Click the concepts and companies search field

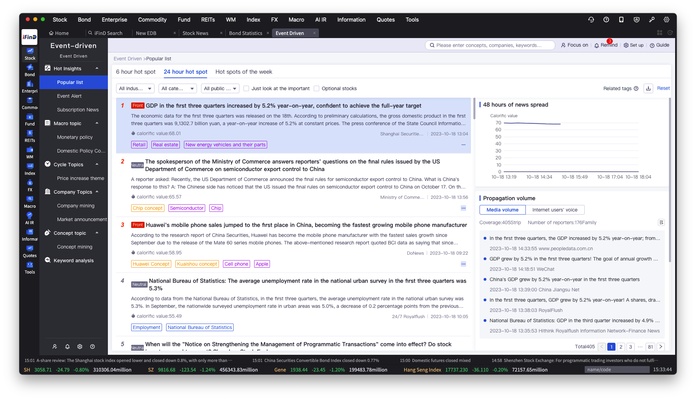pyautogui.click(x=490, y=45)
